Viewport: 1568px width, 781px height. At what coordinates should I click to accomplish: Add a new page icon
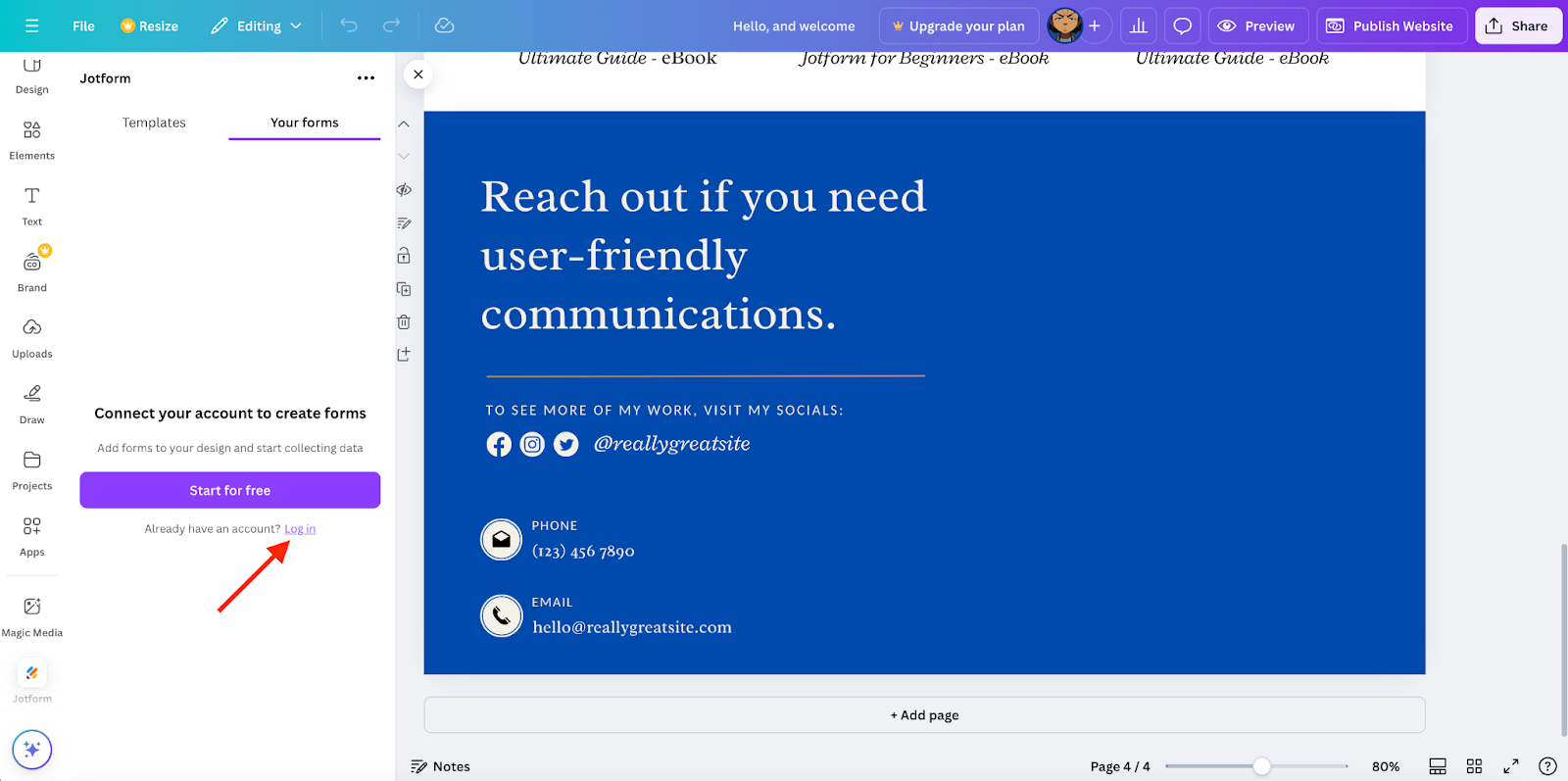404,354
